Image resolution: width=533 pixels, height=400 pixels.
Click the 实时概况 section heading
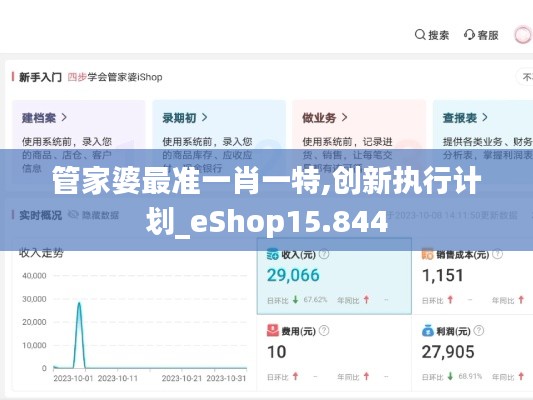[x=40, y=215]
